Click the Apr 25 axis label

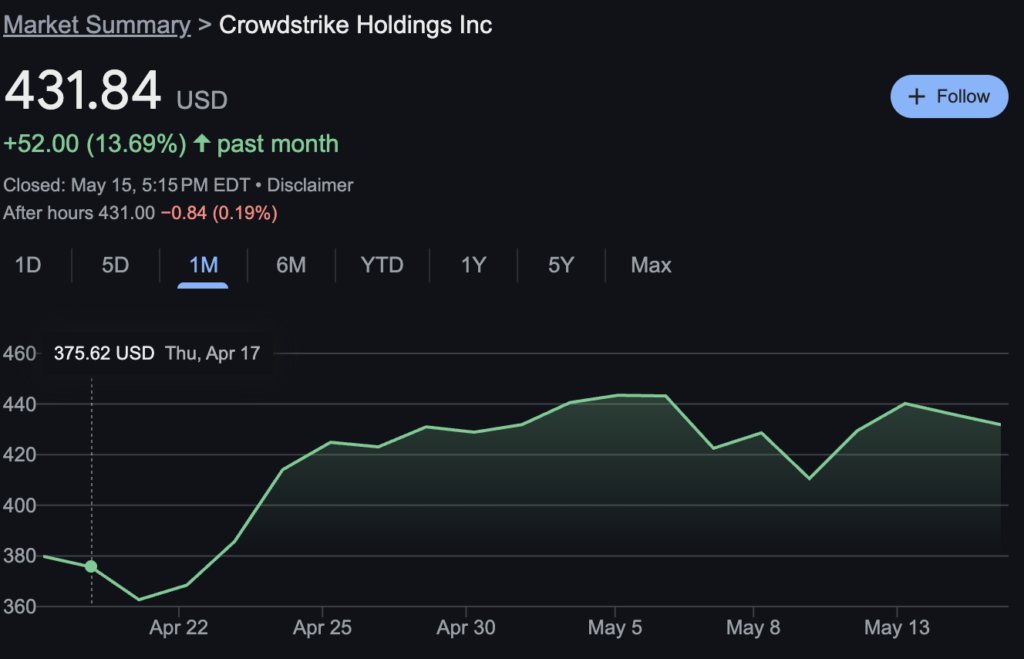click(322, 628)
